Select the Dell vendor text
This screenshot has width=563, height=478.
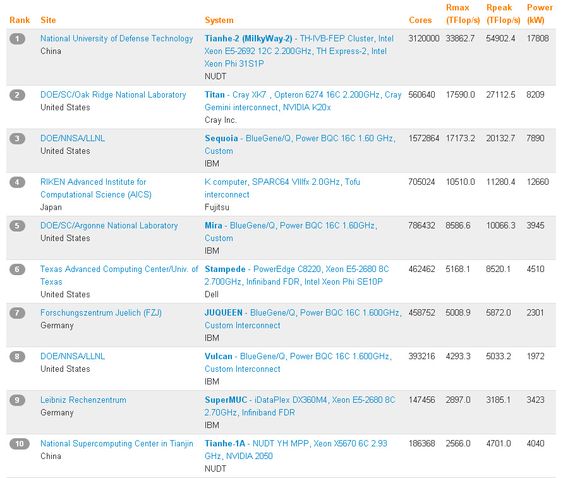pos(211,294)
